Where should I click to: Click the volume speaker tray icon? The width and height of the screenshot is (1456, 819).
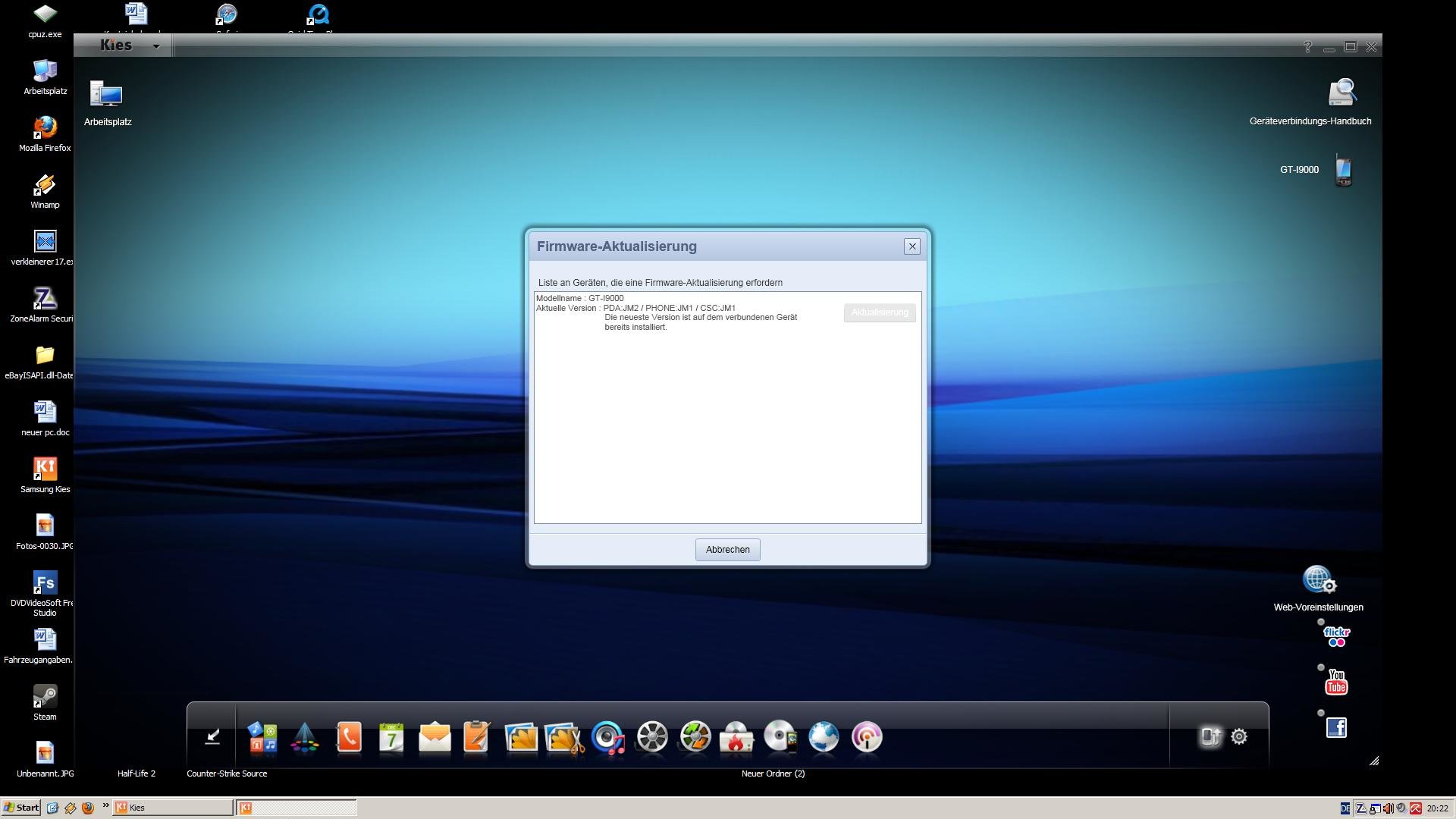[x=1389, y=808]
